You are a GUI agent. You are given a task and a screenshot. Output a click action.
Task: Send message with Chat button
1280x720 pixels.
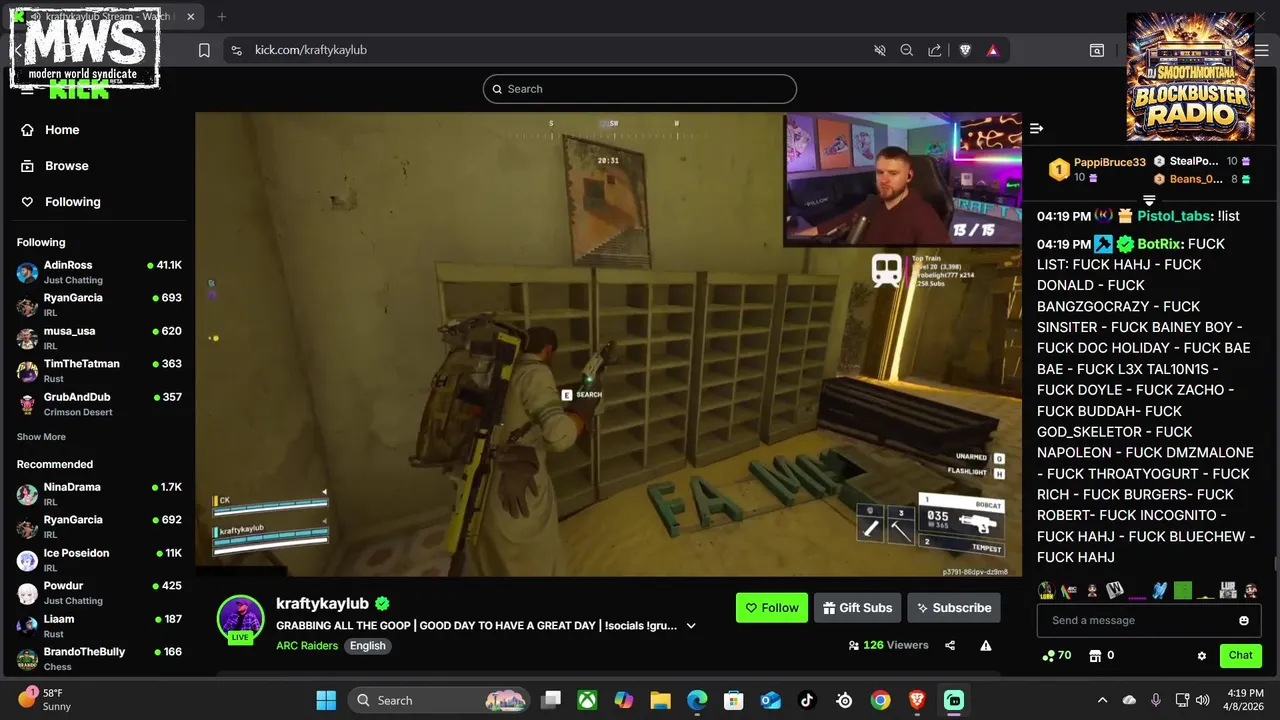click(1241, 656)
